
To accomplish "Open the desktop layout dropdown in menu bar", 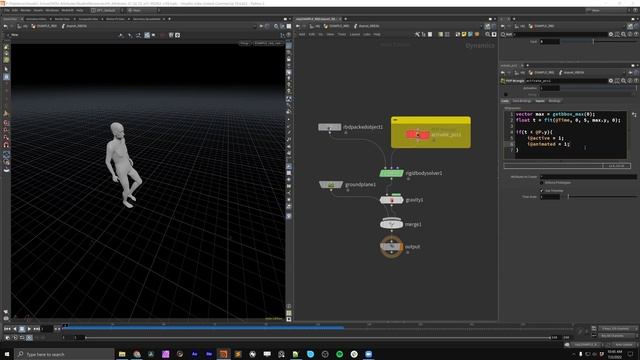I will point(106,10).
